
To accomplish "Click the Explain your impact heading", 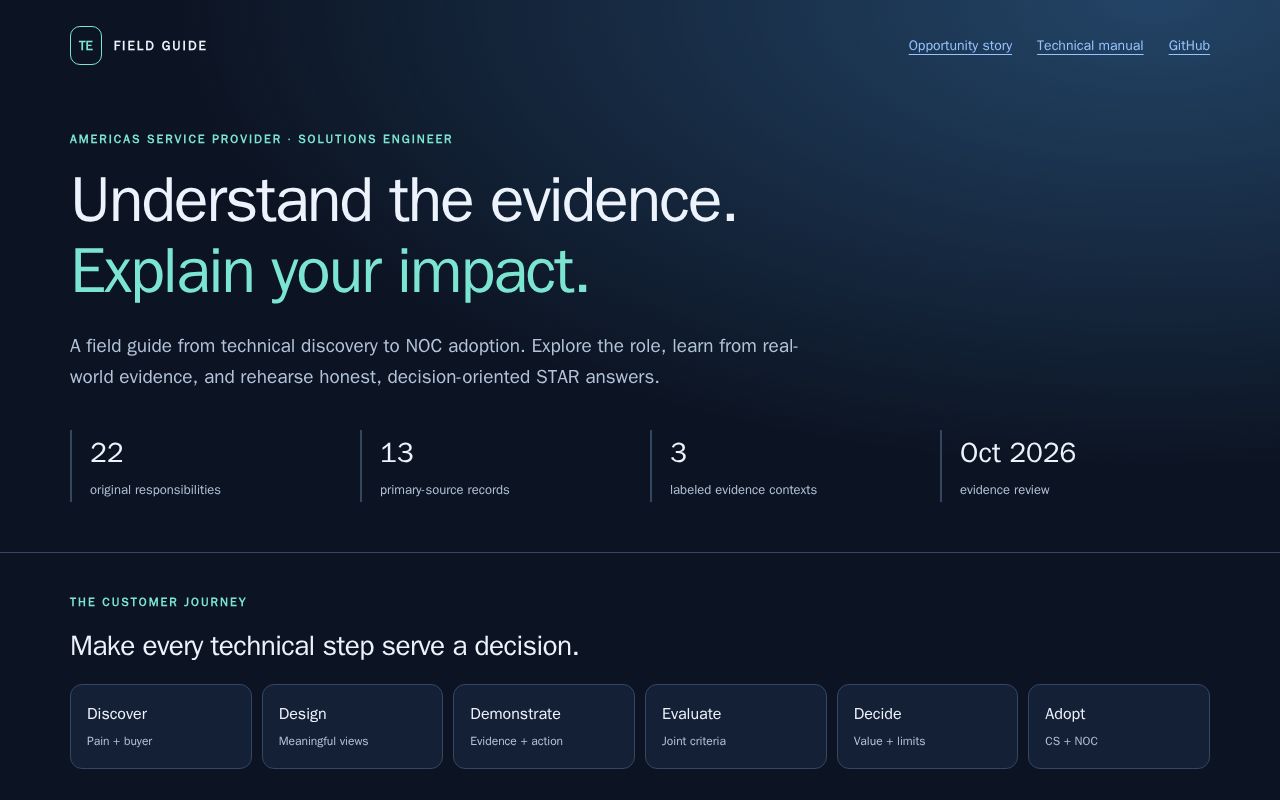I will point(330,271).
